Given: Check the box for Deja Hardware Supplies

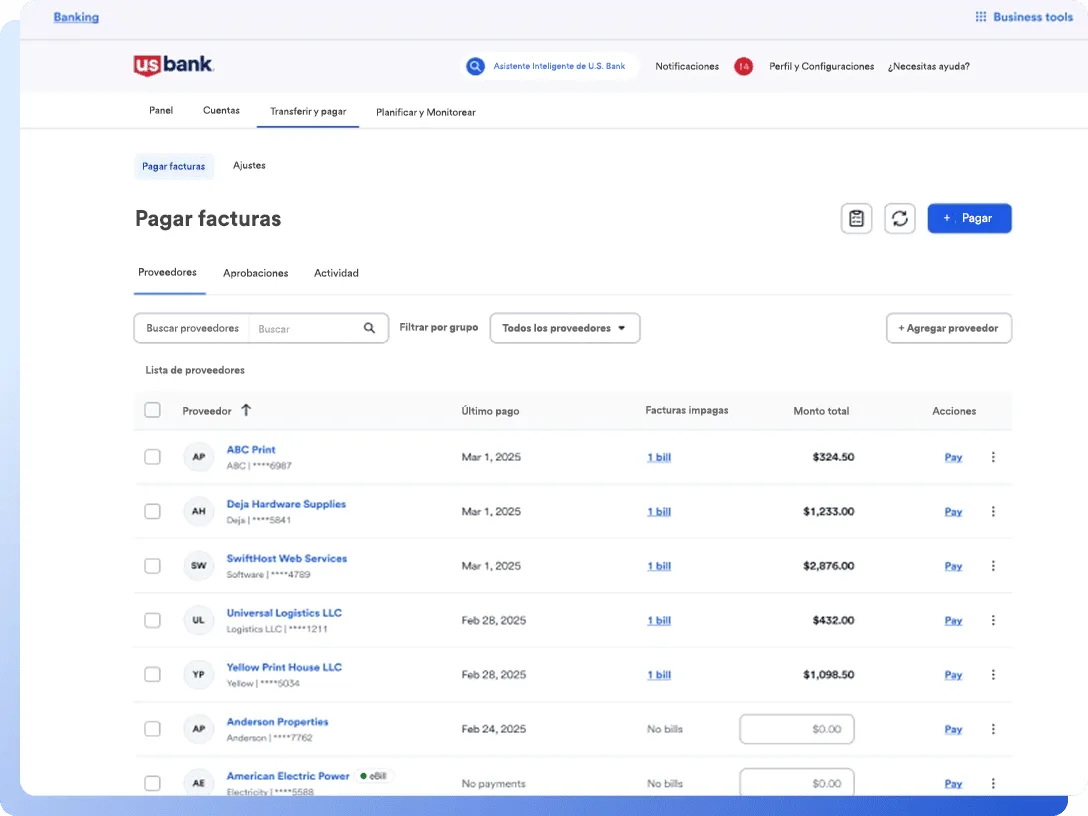Looking at the screenshot, I should point(152,511).
